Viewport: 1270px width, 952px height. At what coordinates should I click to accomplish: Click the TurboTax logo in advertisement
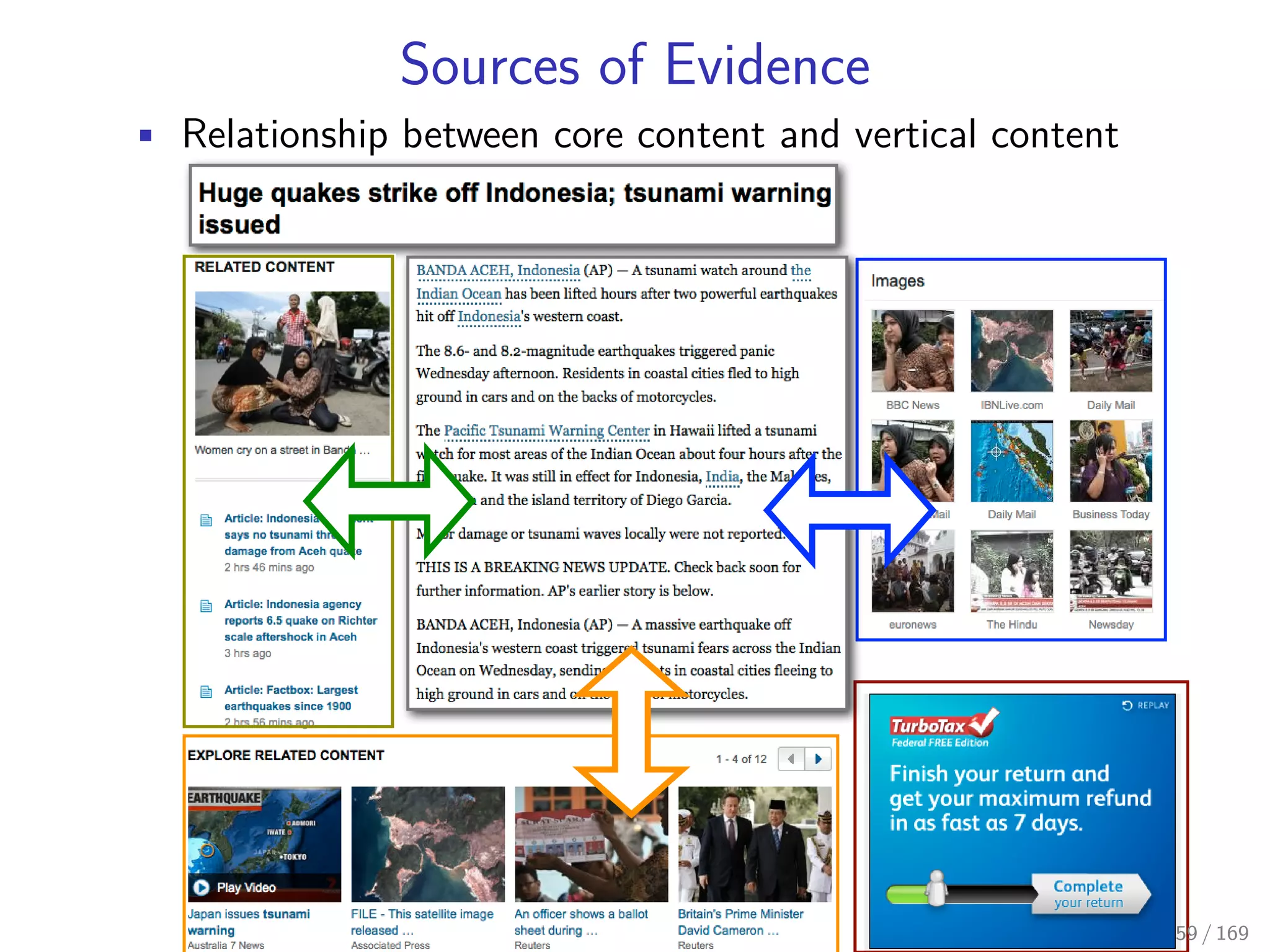point(944,727)
